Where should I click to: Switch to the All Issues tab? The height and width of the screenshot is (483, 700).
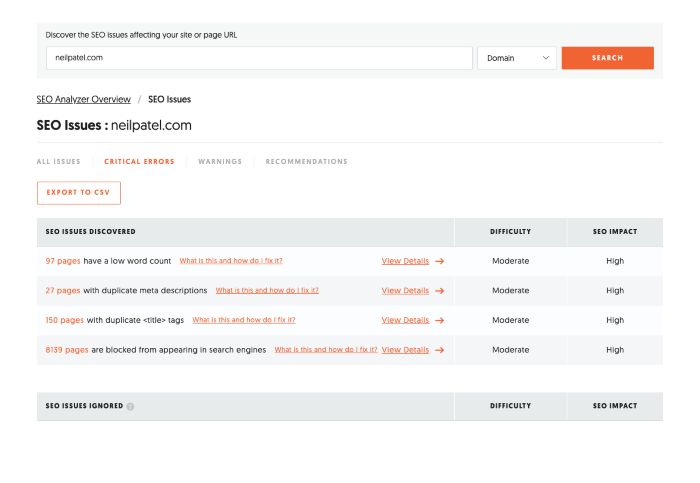coord(58,162)
